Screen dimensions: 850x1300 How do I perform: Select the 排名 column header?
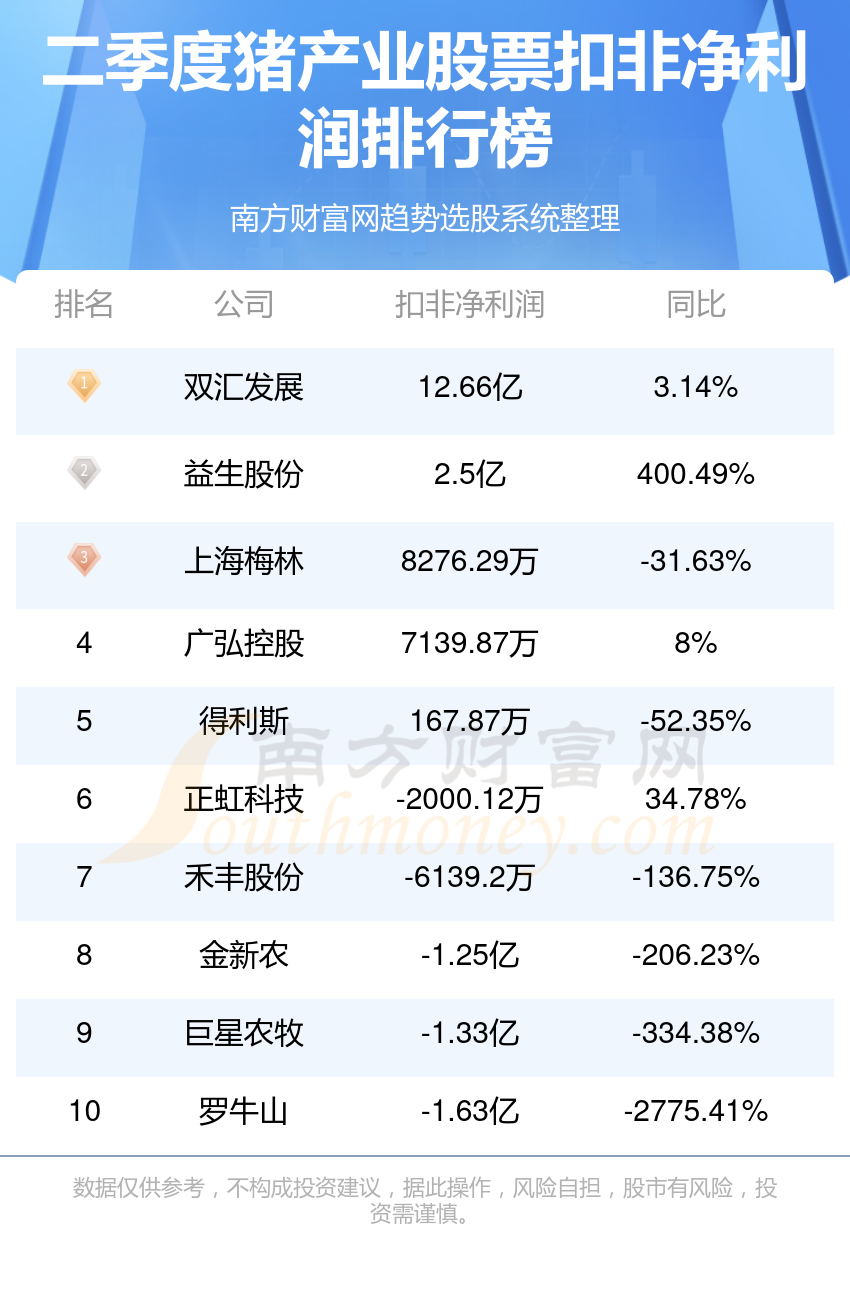(x=84, y=304)
